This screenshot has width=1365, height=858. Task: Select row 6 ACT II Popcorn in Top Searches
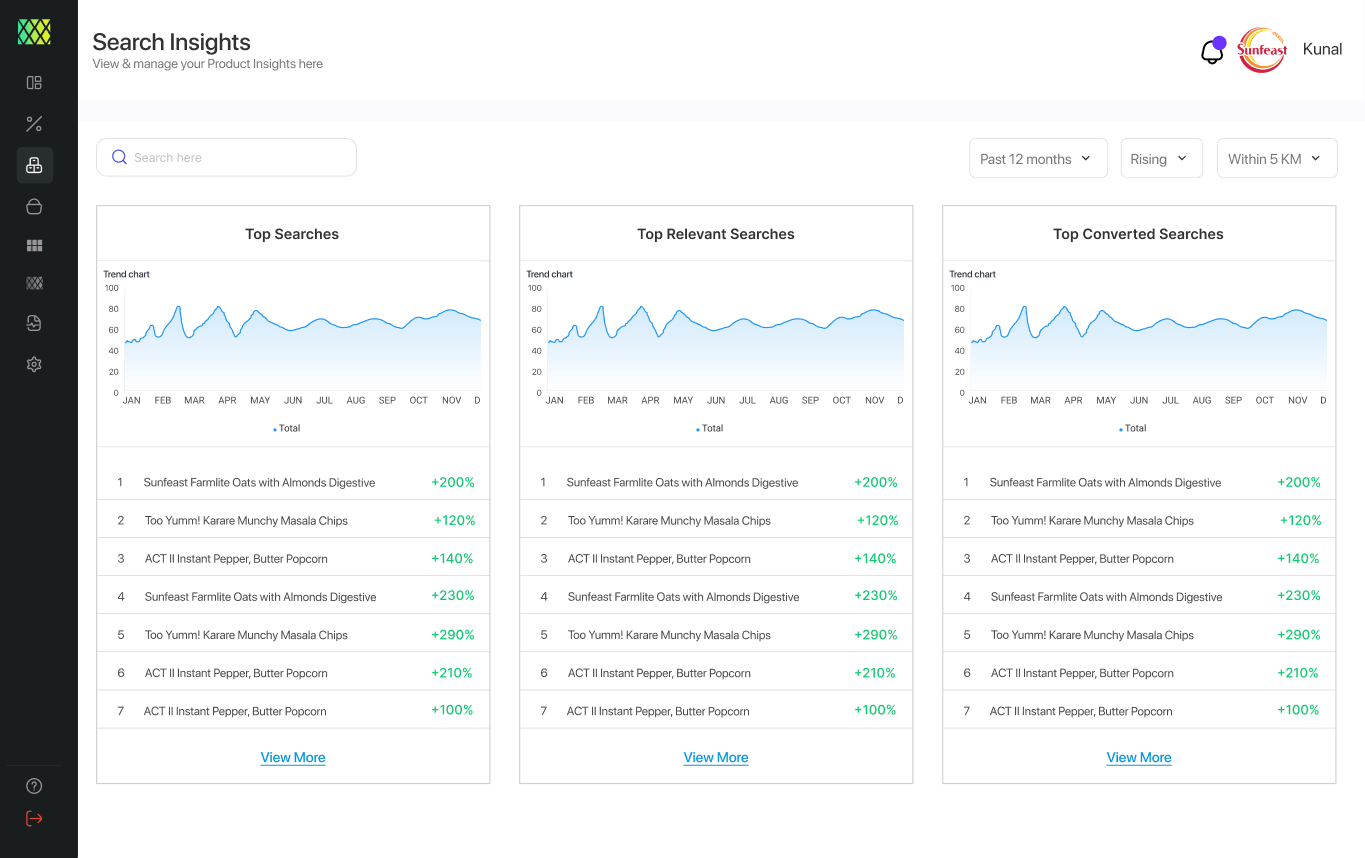point(293,672)
